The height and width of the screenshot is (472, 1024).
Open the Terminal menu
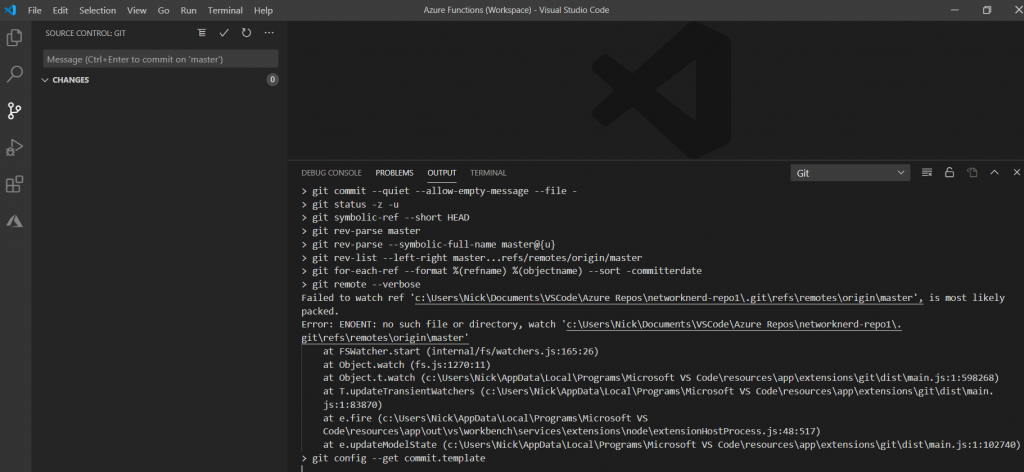(x=225, y=10)
